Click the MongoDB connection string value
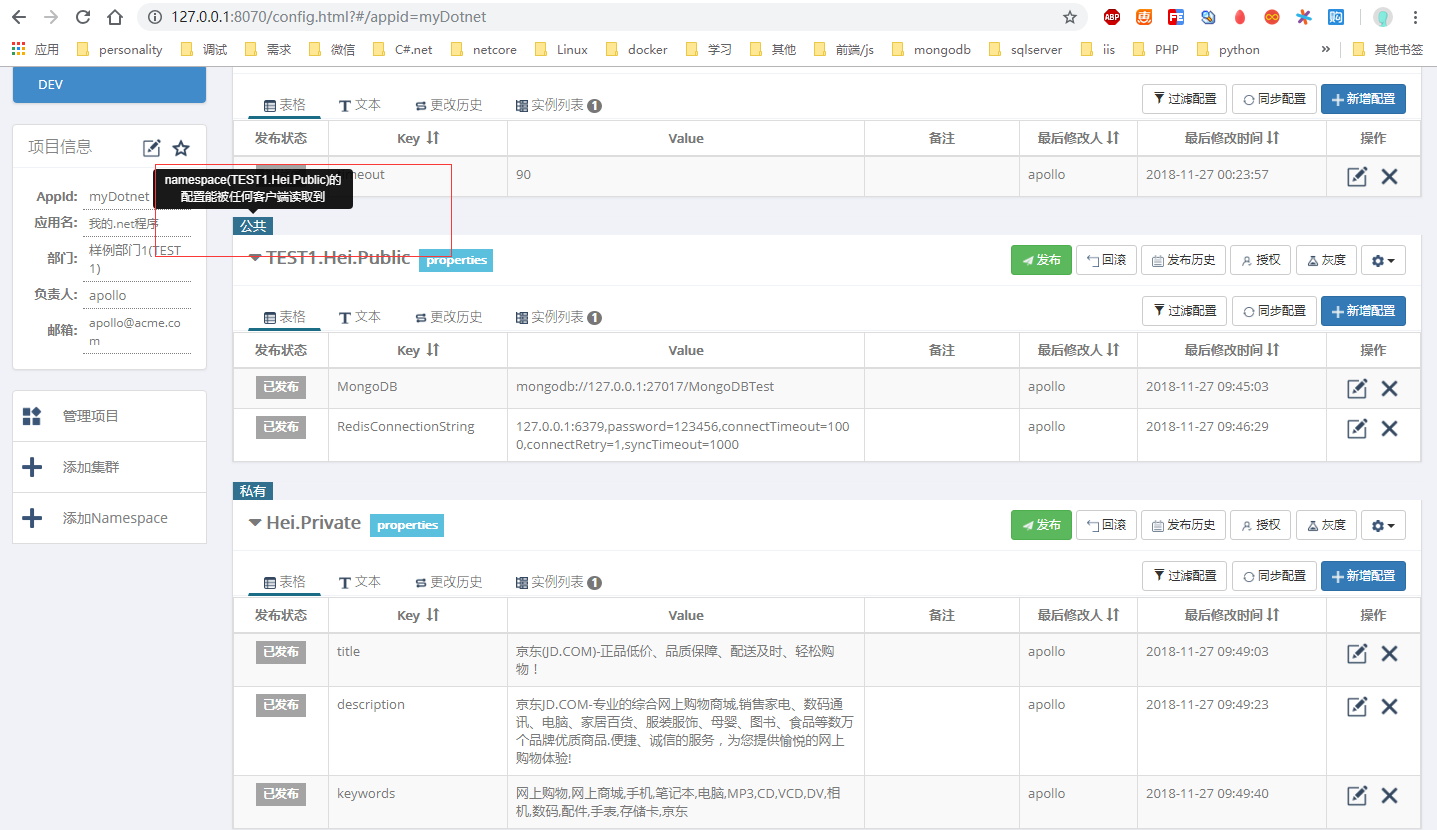The image size is (1437, 830). [645, 386]
